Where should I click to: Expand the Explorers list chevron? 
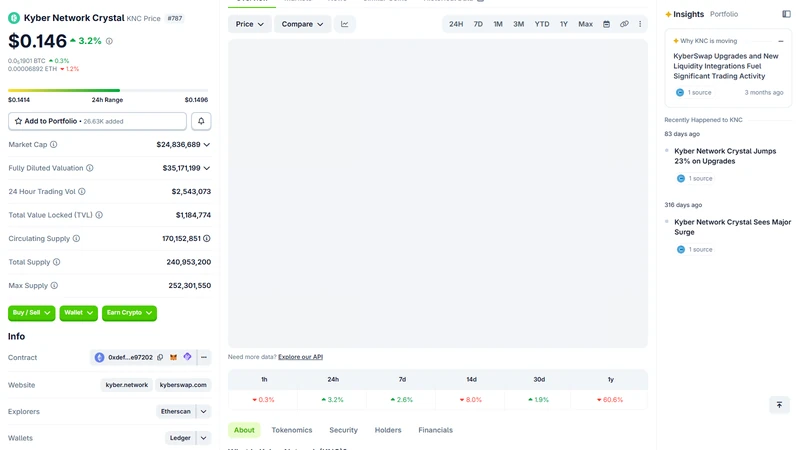pyautogui.click(x=203, y=412)
